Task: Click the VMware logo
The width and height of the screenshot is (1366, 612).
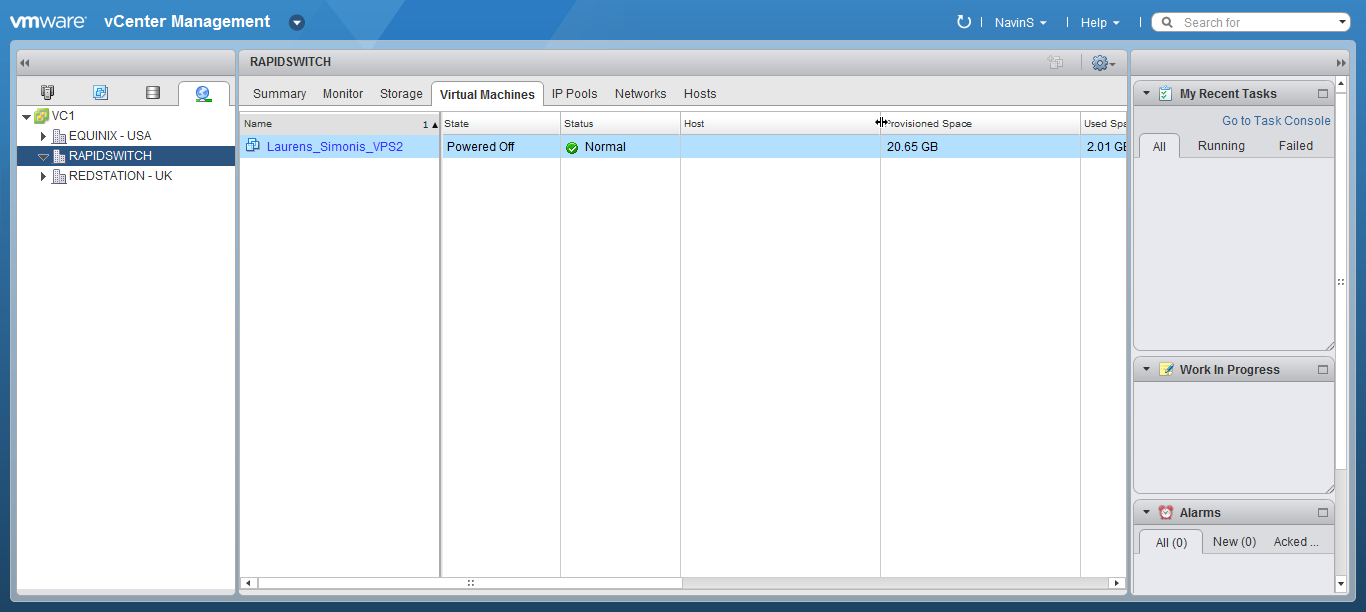Action: pyautogui.click(x=48, y=21)
